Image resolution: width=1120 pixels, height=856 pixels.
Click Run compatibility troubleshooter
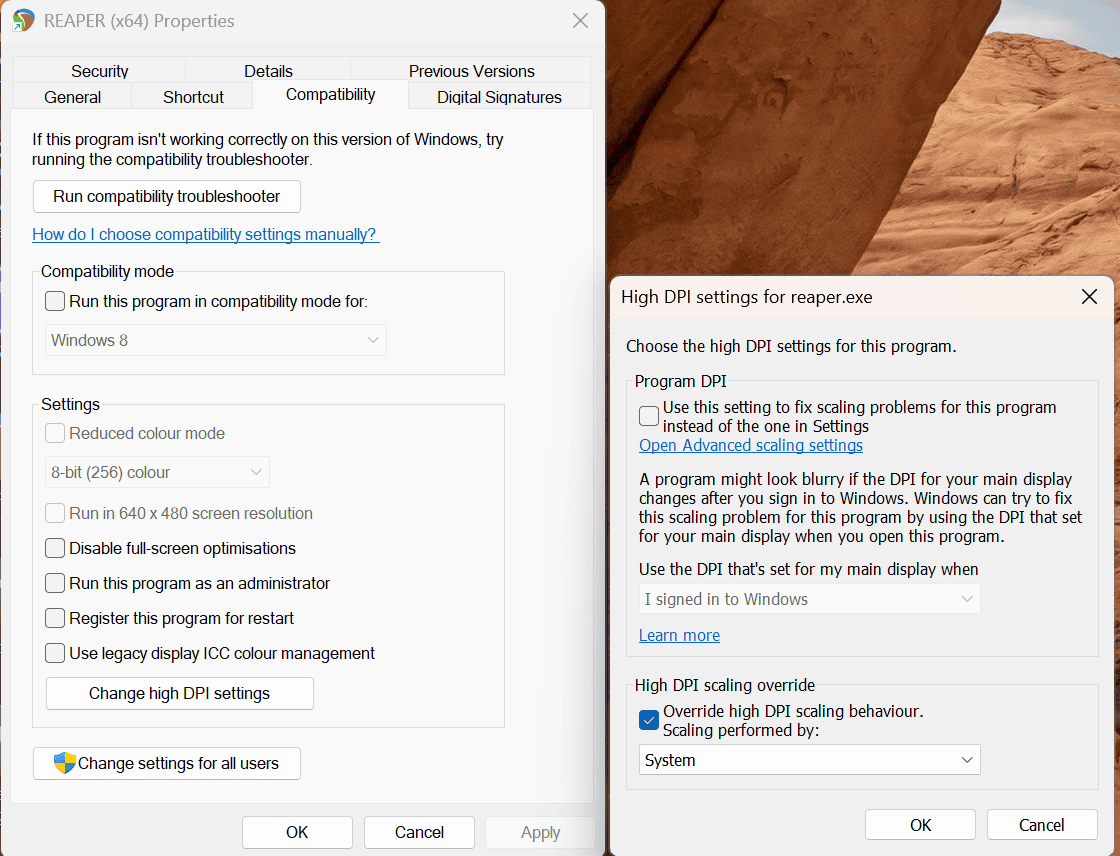point(166,196)
